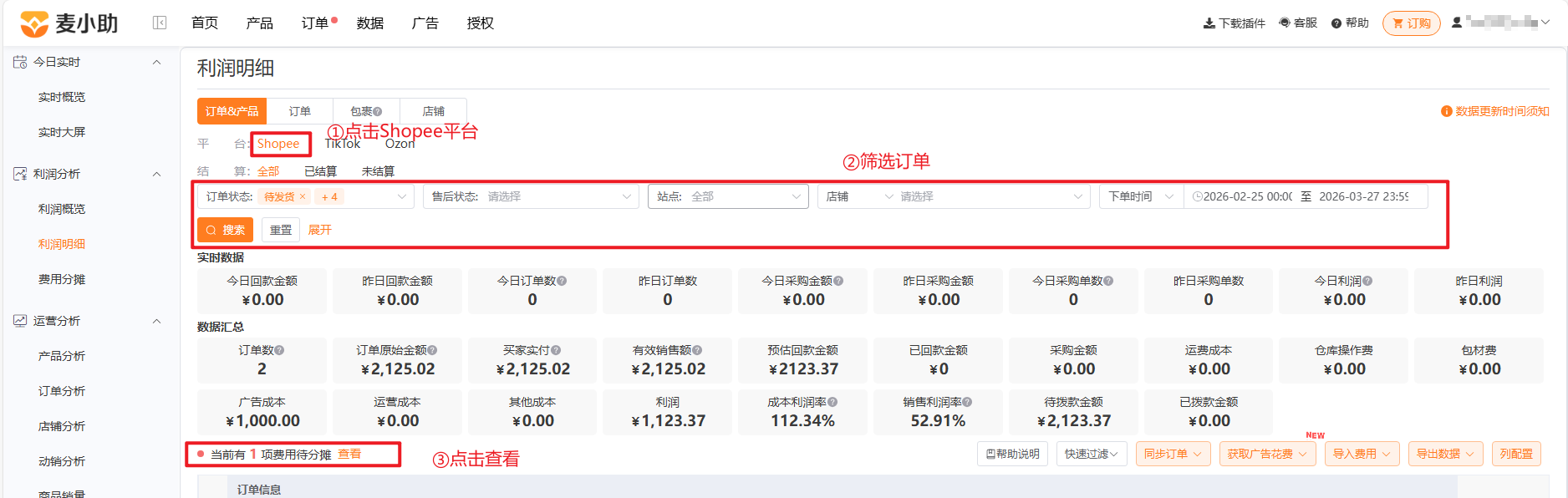The width and height of the screenshot is (1568, 498).
Task: Click the 今日实时 calendar icon
Action: [x=20, y=62]
